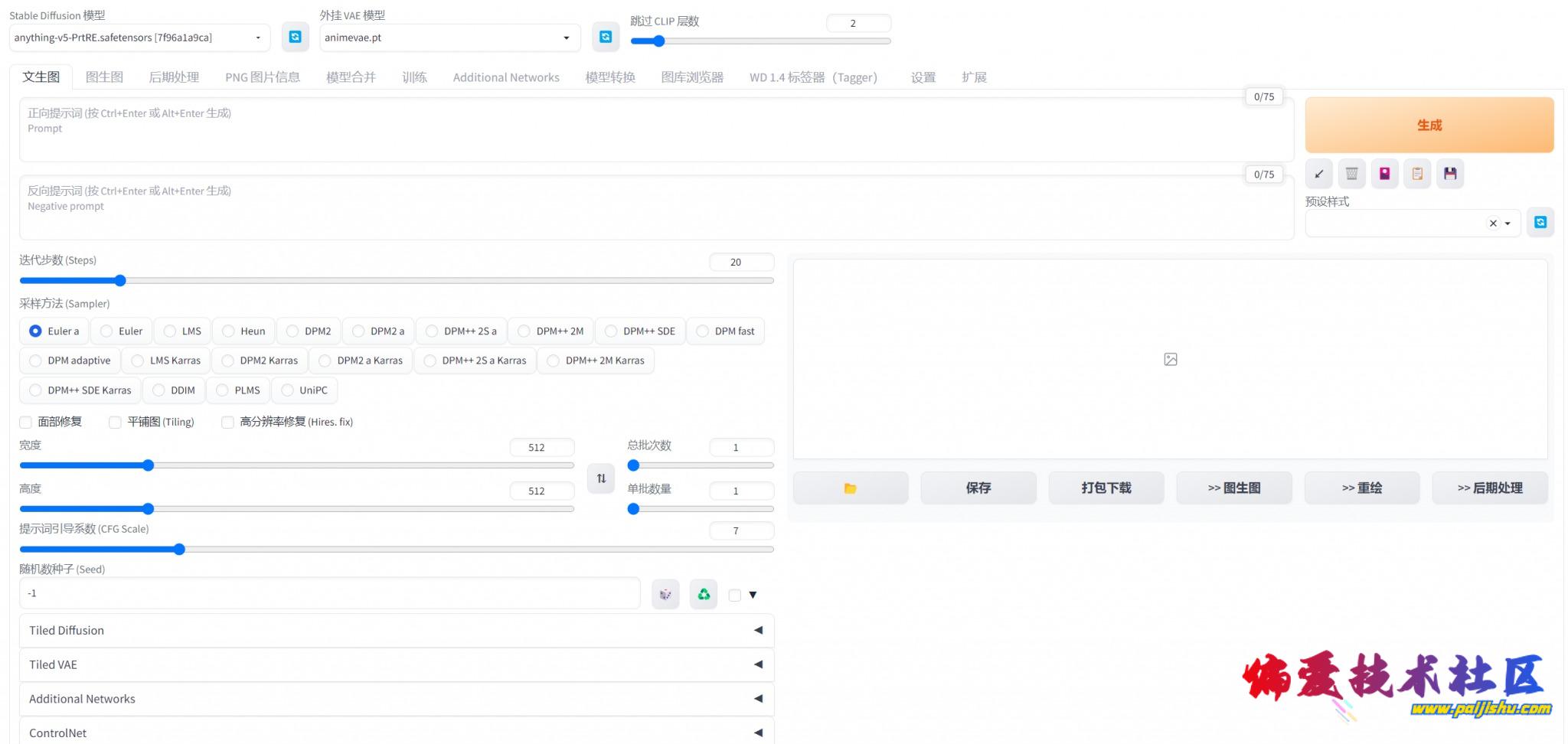Swap width and height values
The height and width of the screenshot is (744, 1568).
click(x=601, y=478)
